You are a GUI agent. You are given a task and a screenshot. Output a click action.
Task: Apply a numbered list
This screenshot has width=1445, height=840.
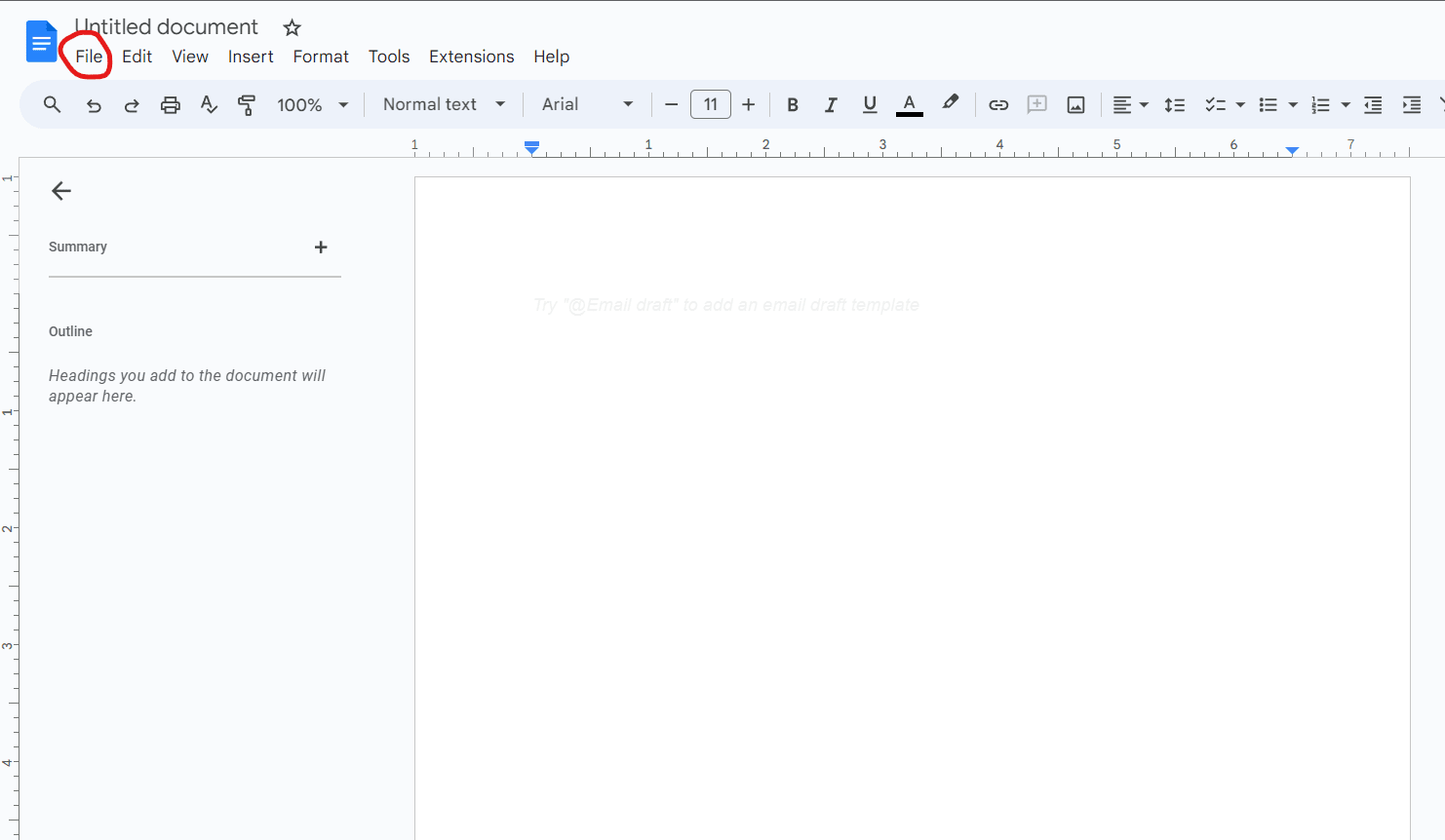(1320, 105)
